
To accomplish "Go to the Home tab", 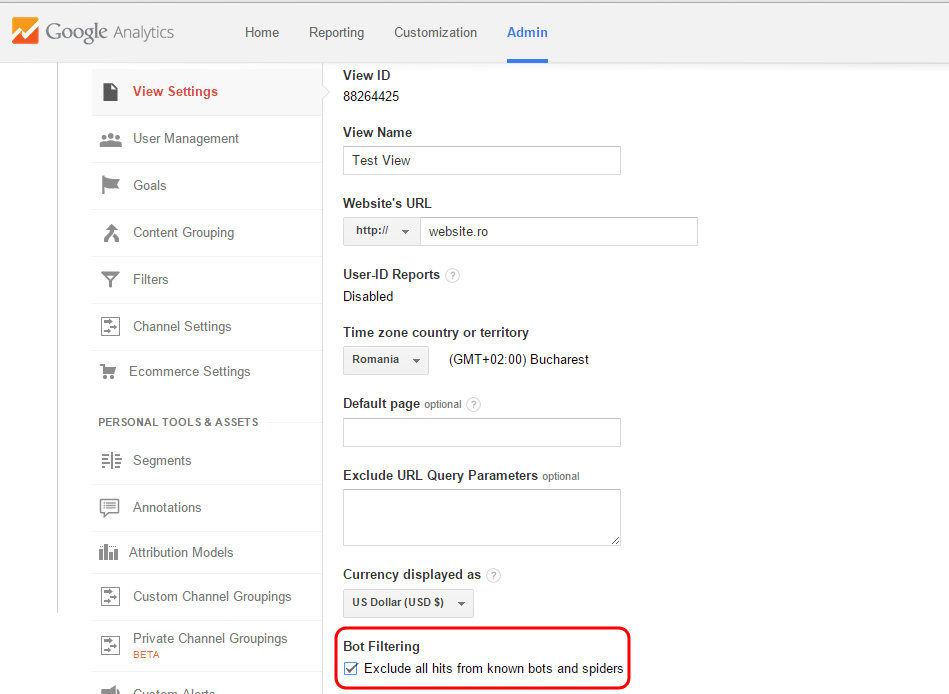I will click(x=262, y=33).
